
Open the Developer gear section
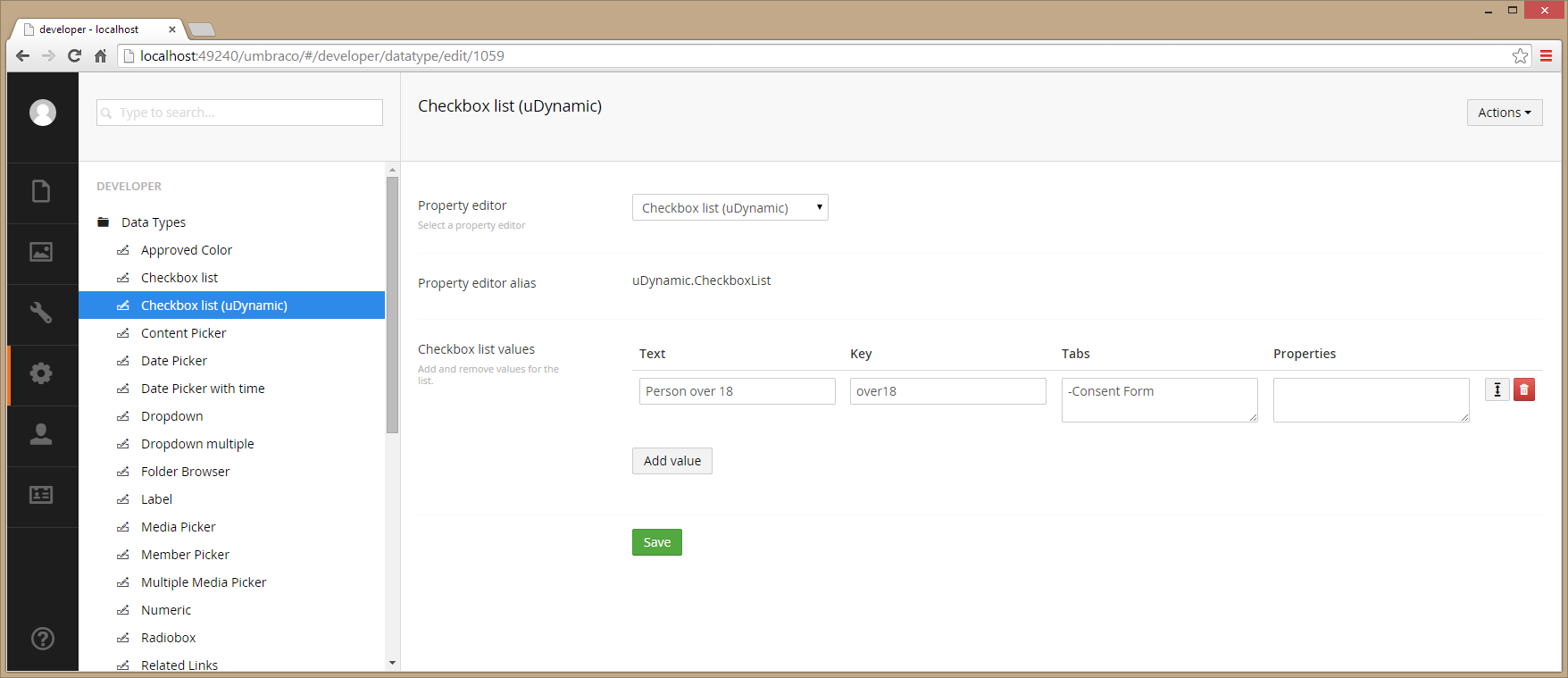point(41,373)
